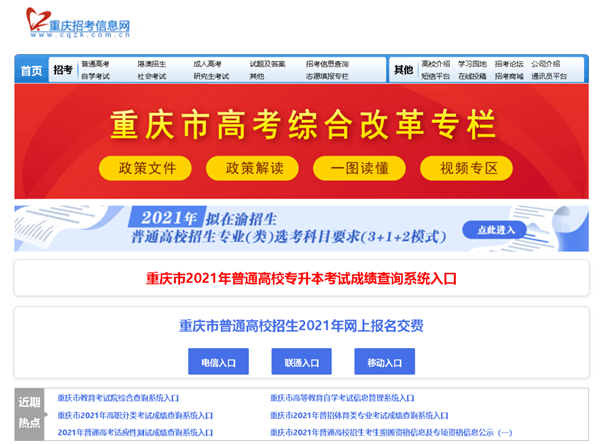Select 成人高考 in the navigation bar

207,64
